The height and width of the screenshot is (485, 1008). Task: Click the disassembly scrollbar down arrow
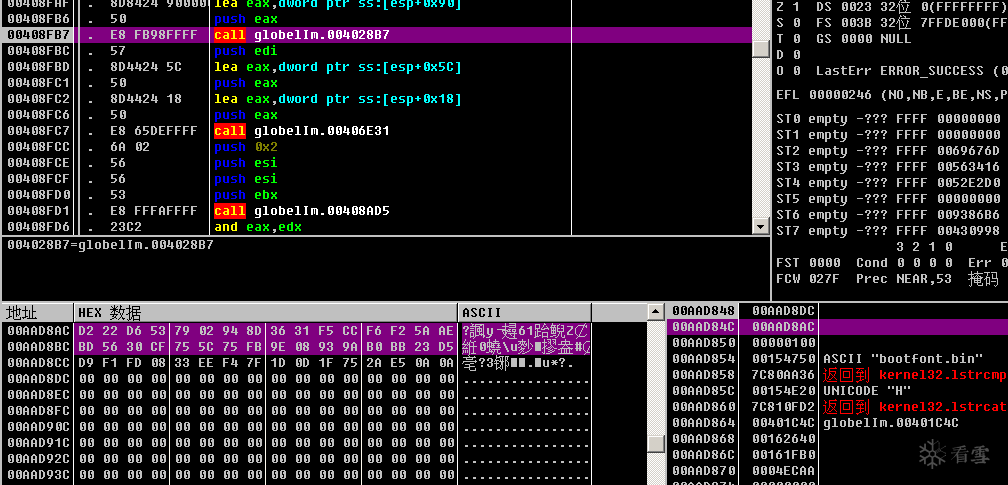[761, 226]
